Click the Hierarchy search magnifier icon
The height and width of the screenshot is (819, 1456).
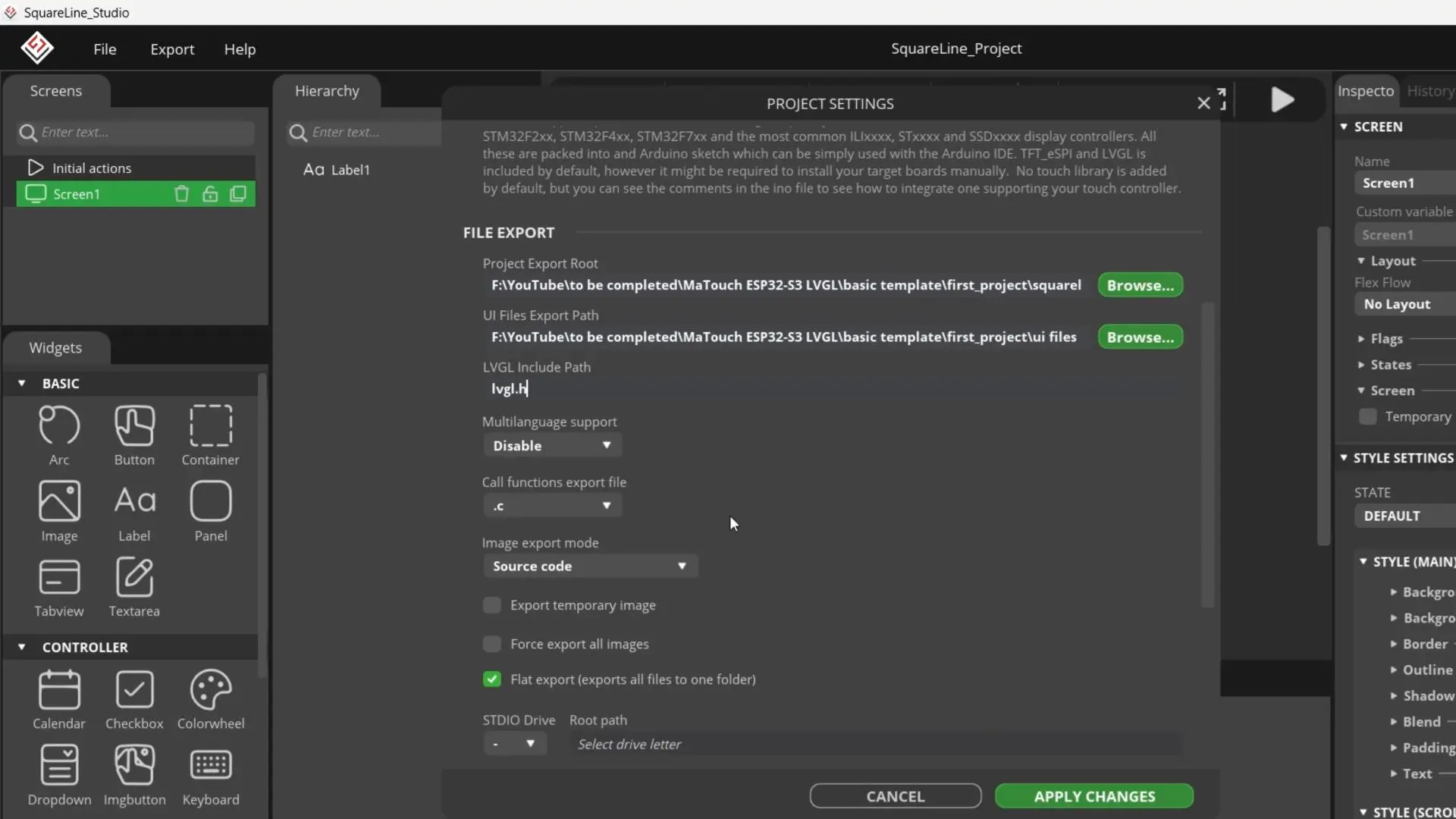pyautogui.click(x=298, y=133)
